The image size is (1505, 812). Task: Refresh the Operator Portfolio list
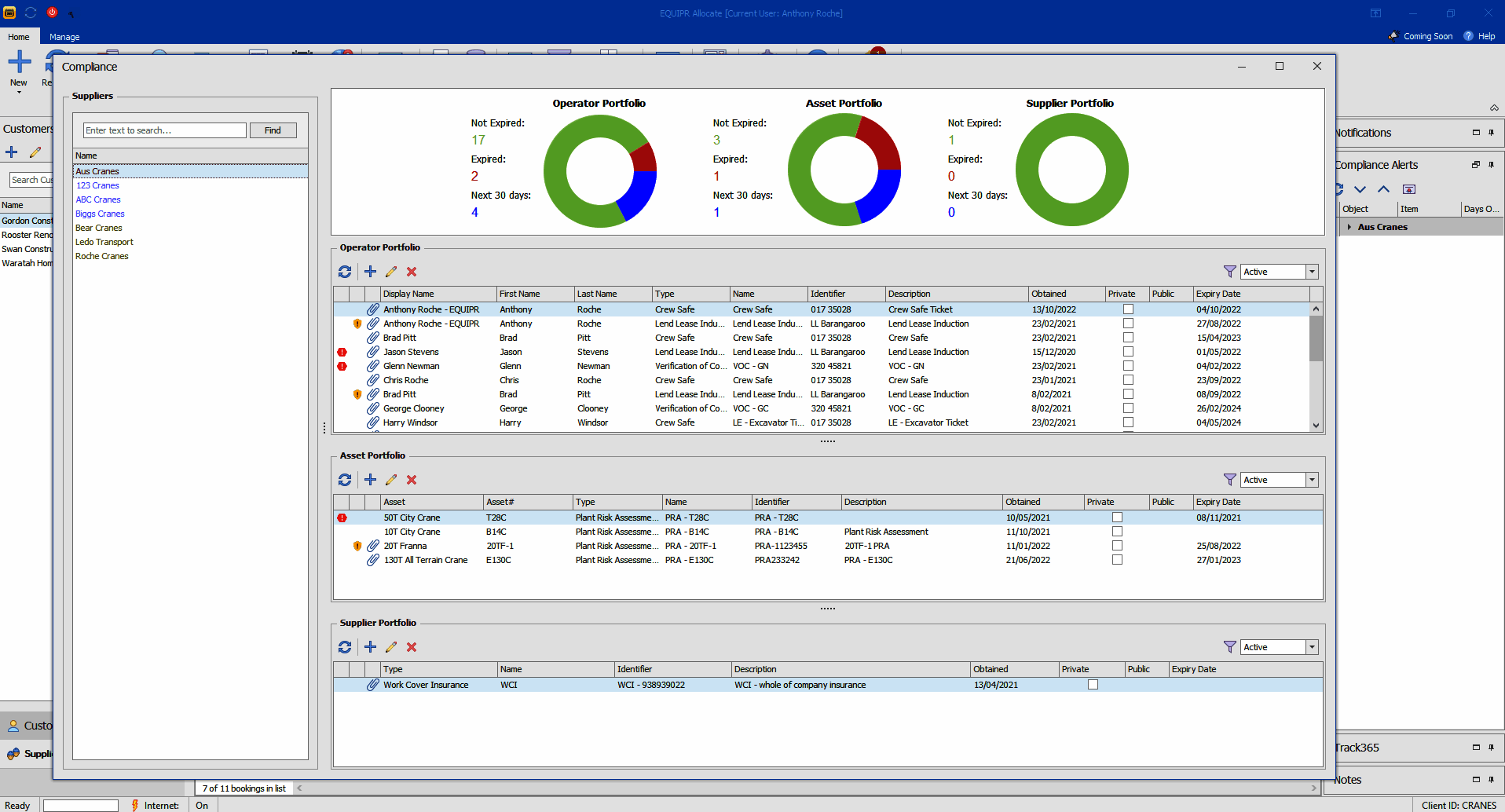[345, 272]
